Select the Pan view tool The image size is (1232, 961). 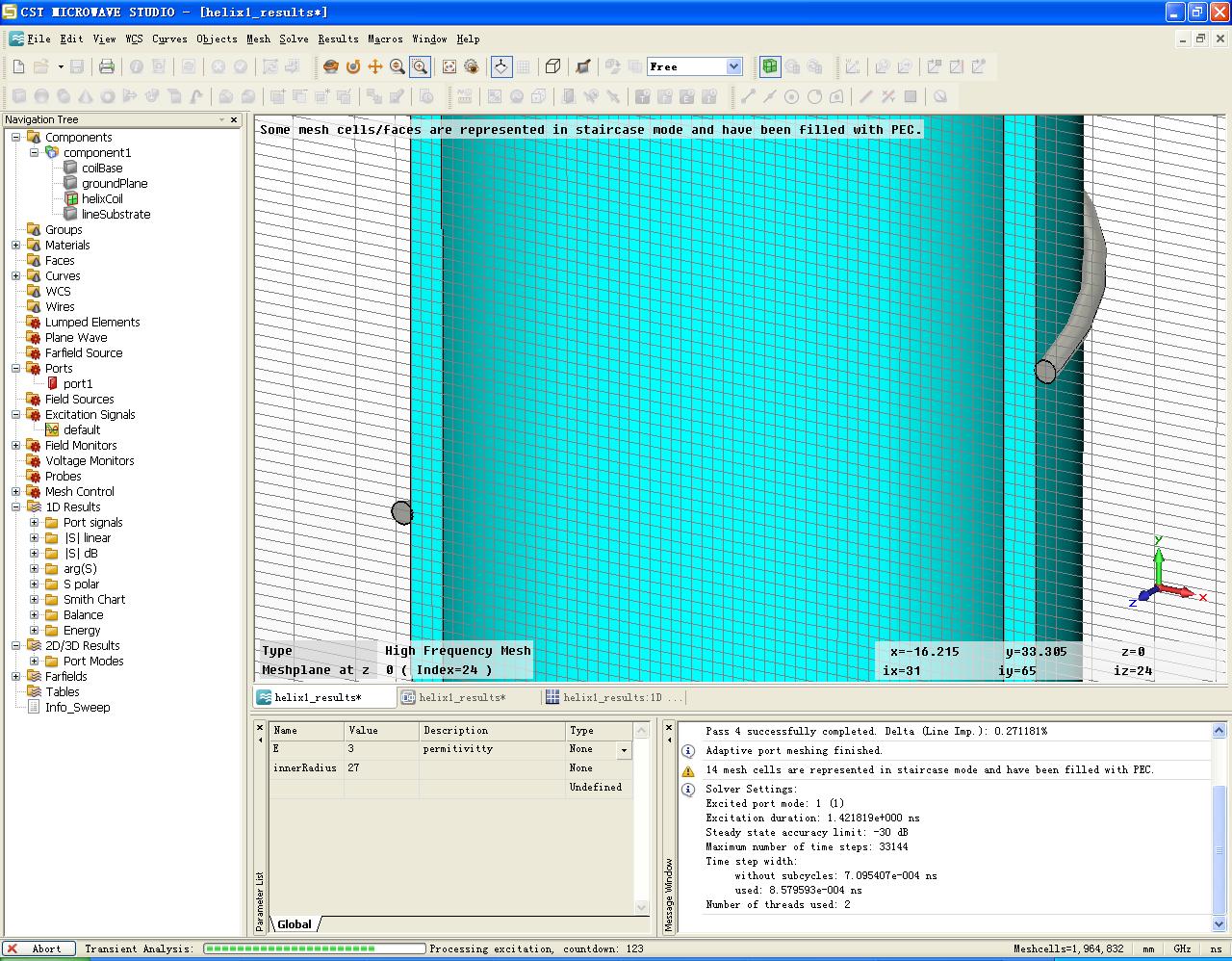pos(375,66)
